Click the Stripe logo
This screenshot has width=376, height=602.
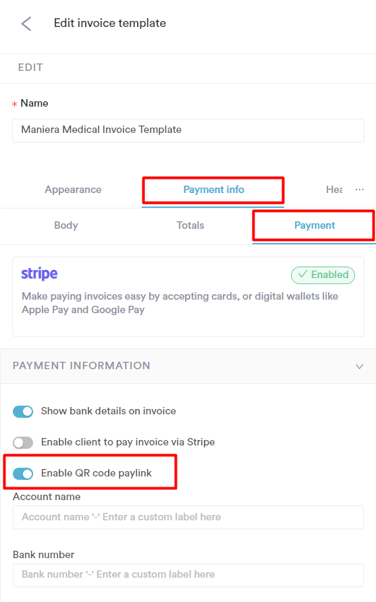tap(39, 274)
